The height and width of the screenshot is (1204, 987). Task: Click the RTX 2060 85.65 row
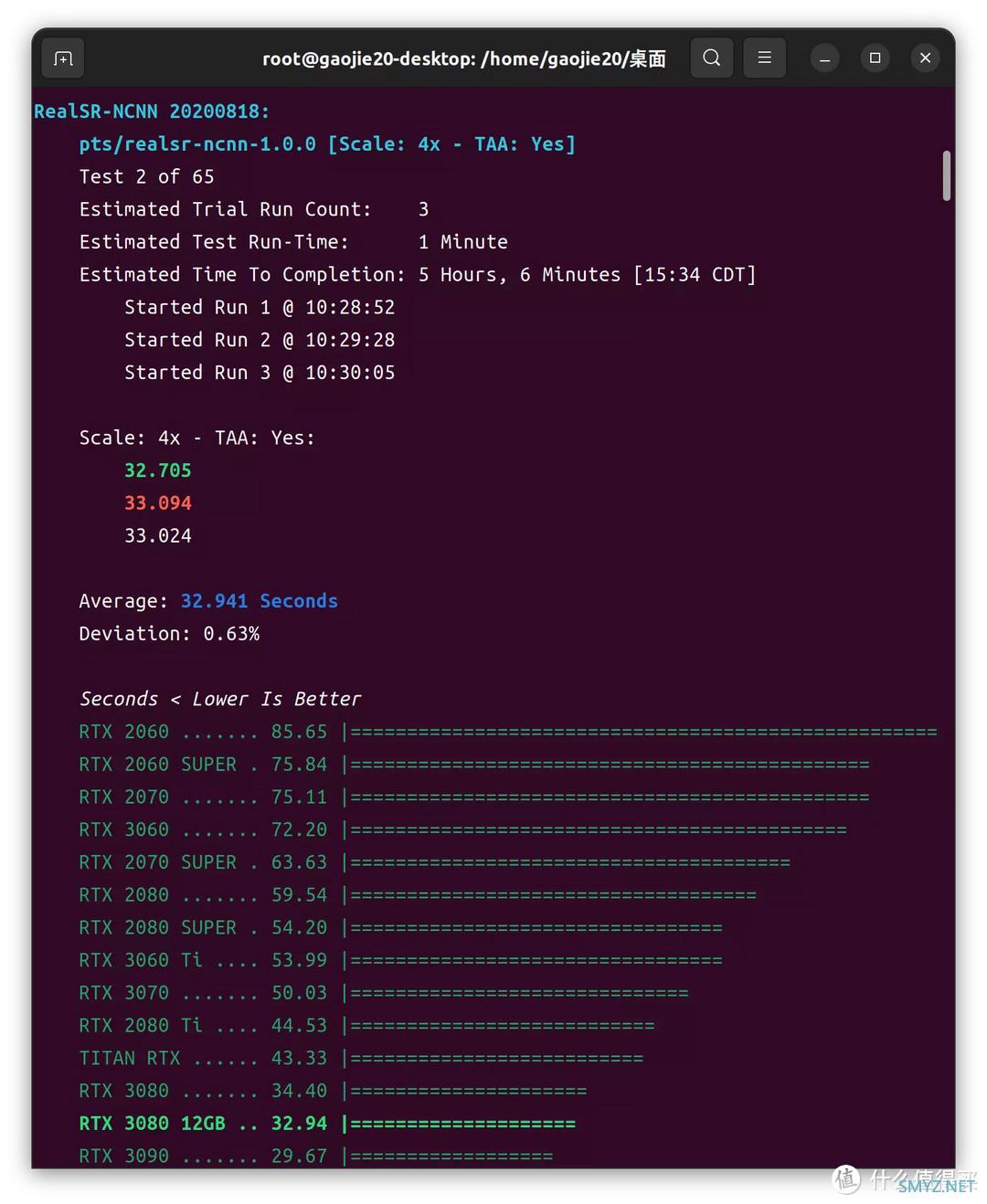(x=508, y=732)
